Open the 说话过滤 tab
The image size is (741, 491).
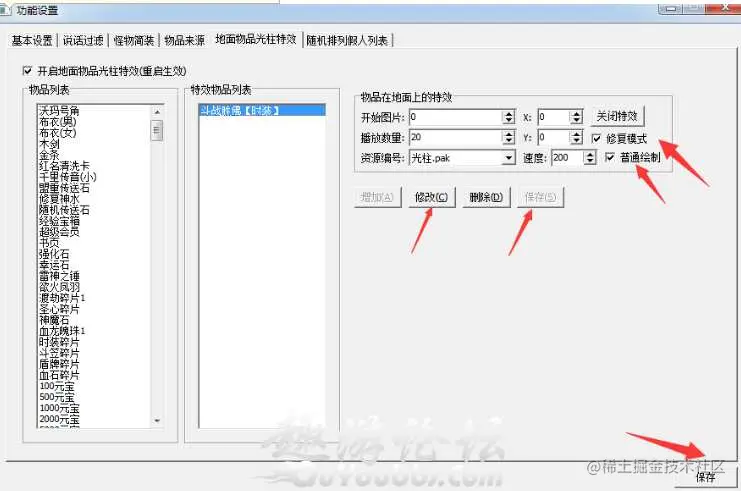83,41
